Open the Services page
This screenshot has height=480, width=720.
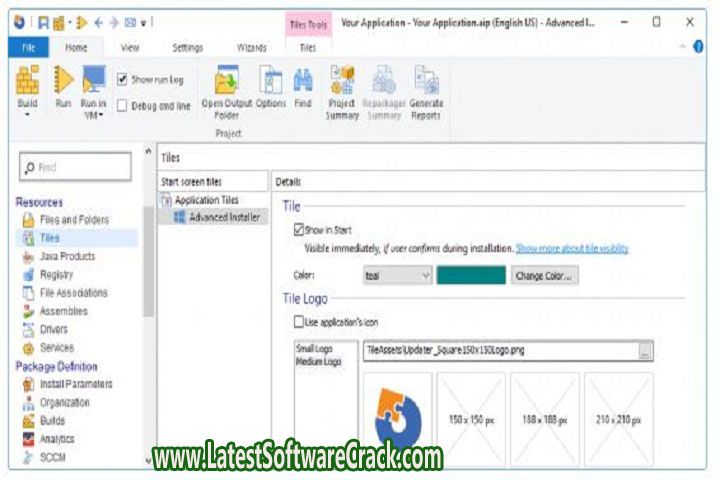pyautogui.click(x=57, y=348)
